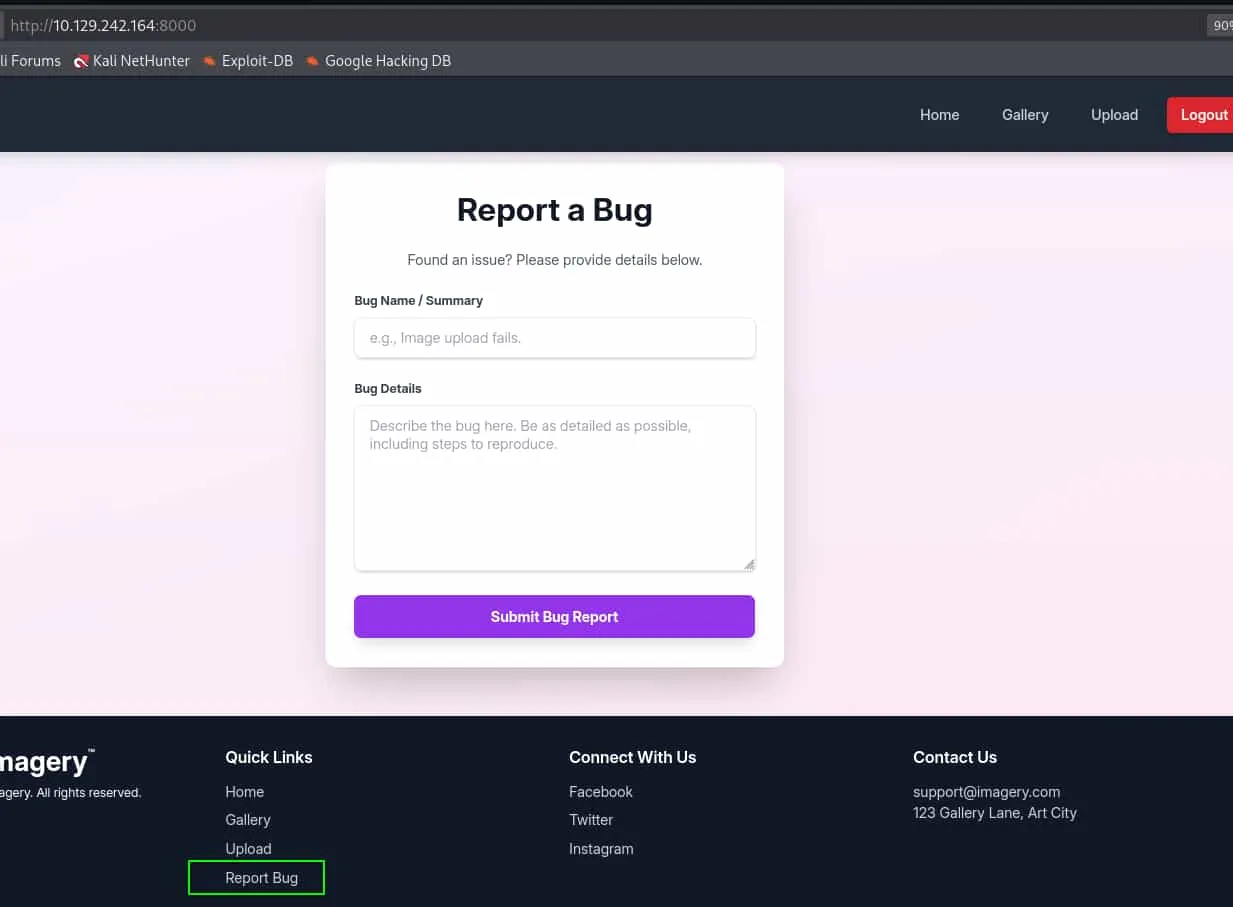Click the Bug Name / Summary label
This screenshot has height=907, width=1233.
(419, 301)
